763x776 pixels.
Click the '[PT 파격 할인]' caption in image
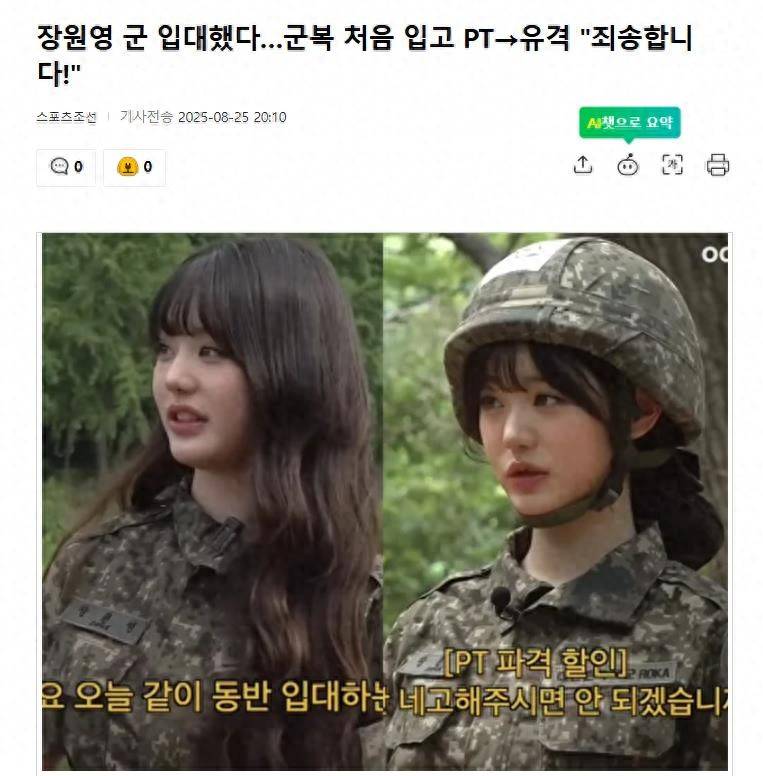tap(536, 663)
